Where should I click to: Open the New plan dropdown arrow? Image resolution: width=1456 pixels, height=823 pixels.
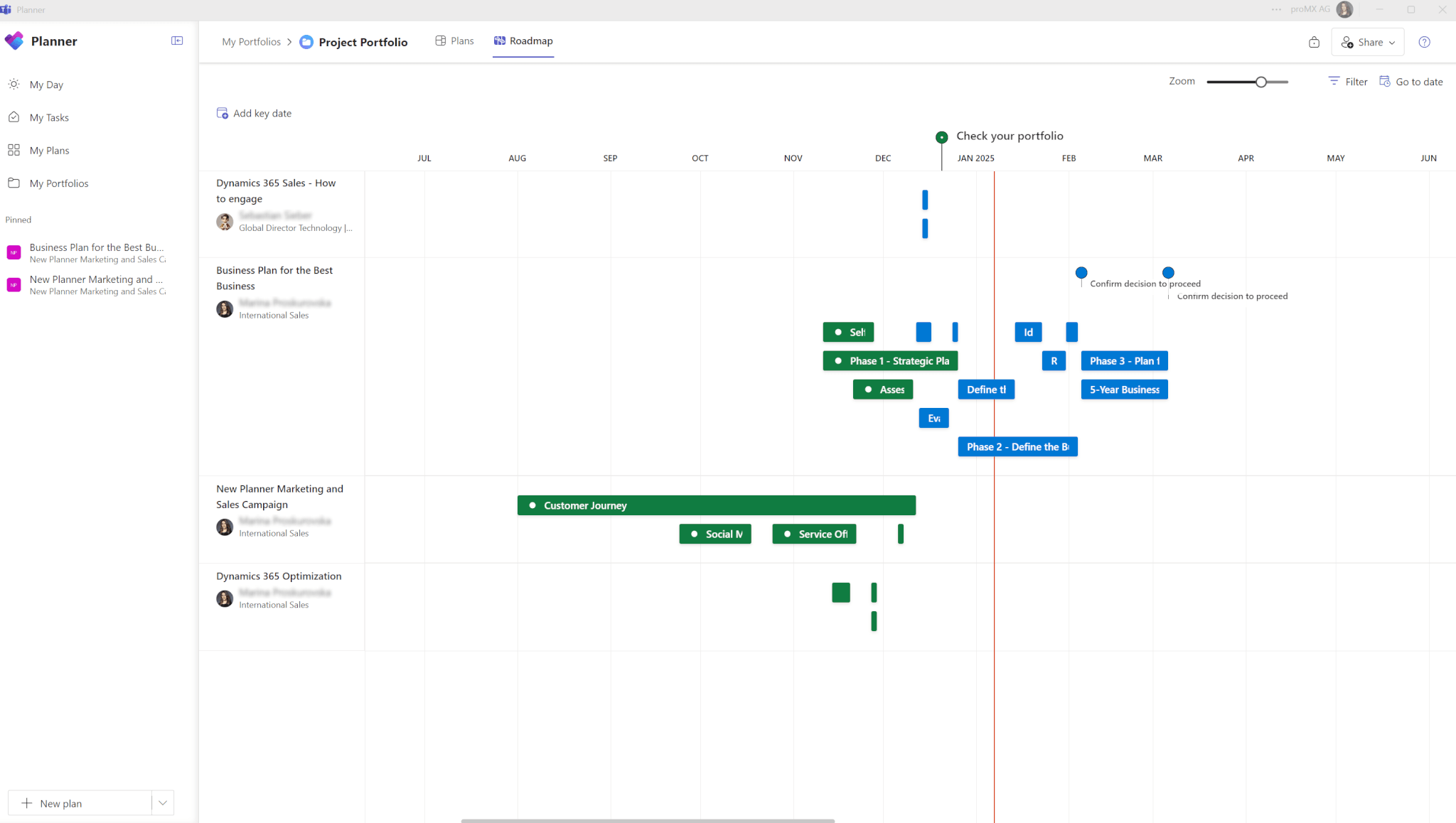pos(162,802)
